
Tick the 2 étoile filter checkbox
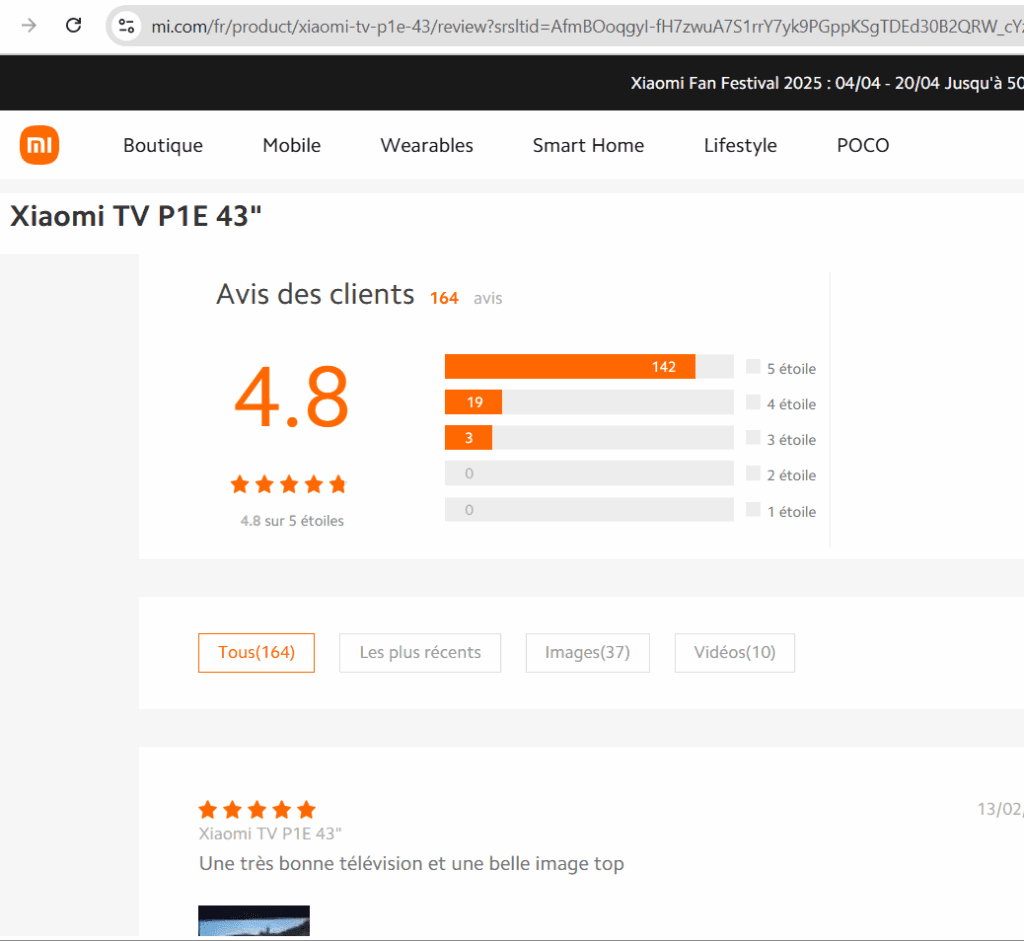pyautogui.click(x=753, y=473)
